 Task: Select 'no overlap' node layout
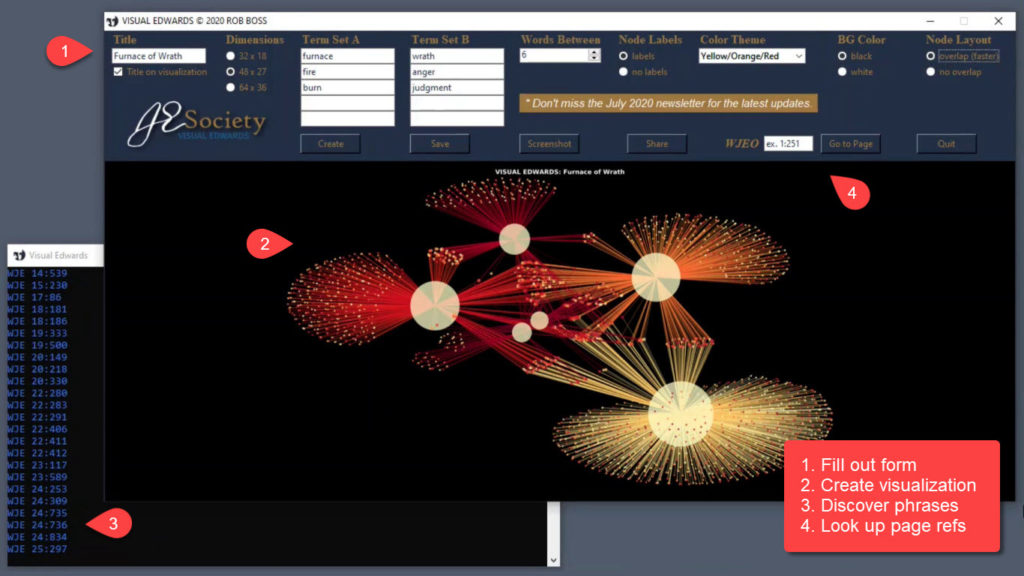point(931,72)
